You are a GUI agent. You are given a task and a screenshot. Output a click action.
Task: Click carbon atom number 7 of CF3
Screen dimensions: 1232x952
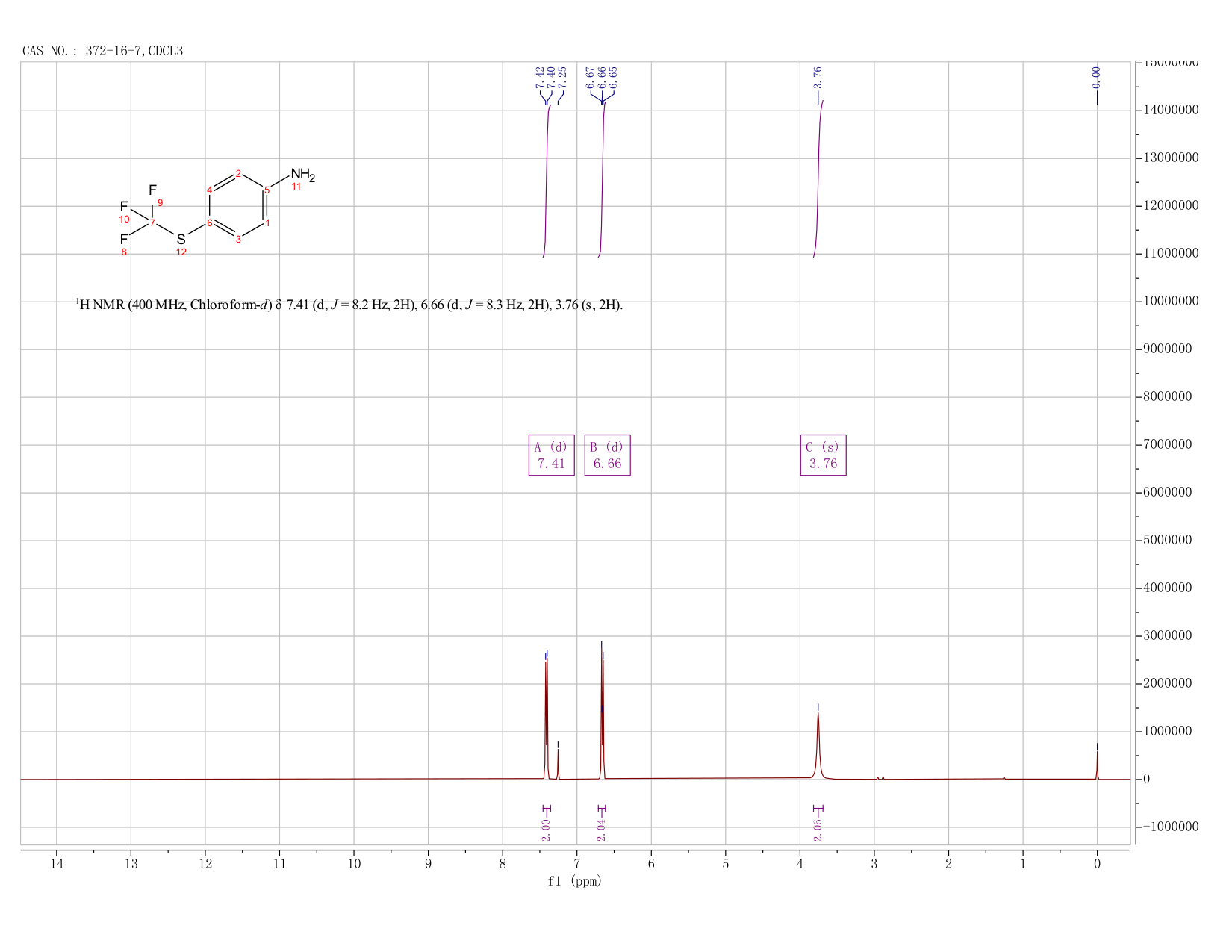coord(152,223)
